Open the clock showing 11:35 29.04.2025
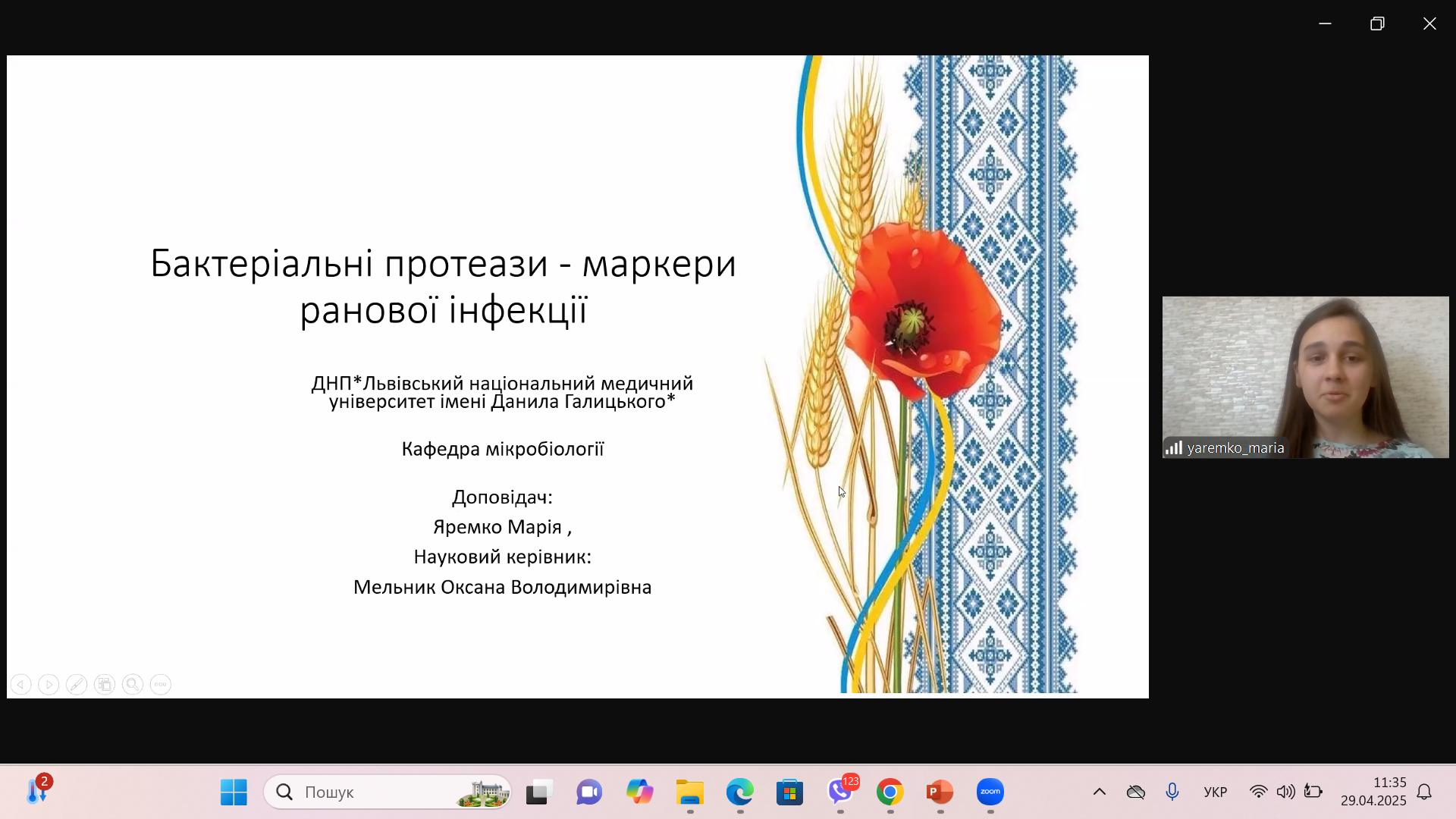The height and width of the screenshot is (819, 1456). [x=1373, y=792]
